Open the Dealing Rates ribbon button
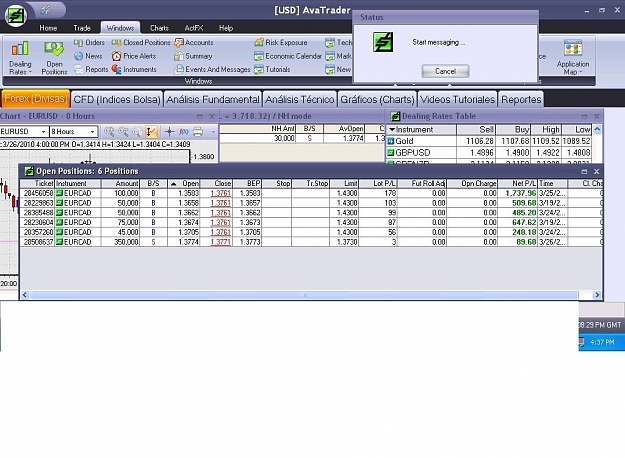Screen dimensions: 625x458 pos(20,58)
